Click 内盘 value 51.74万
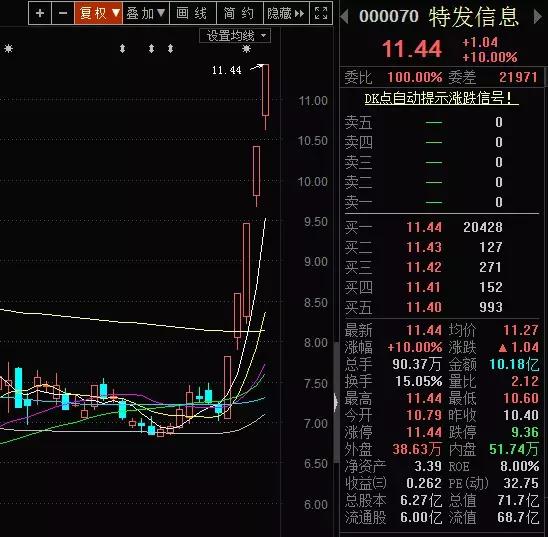Screen dimensions: 548x537 coord(514,449)
